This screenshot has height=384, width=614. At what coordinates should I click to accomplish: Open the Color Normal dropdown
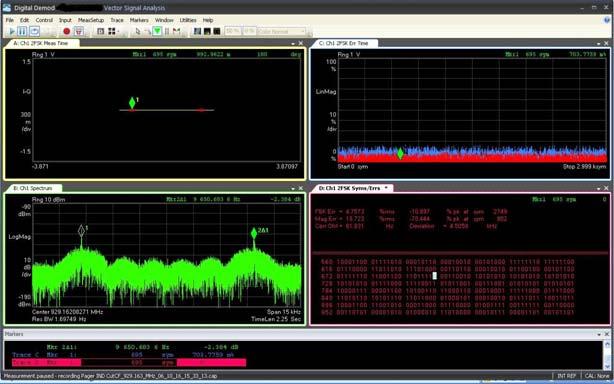pyautogui.click(x=282, y=31)
